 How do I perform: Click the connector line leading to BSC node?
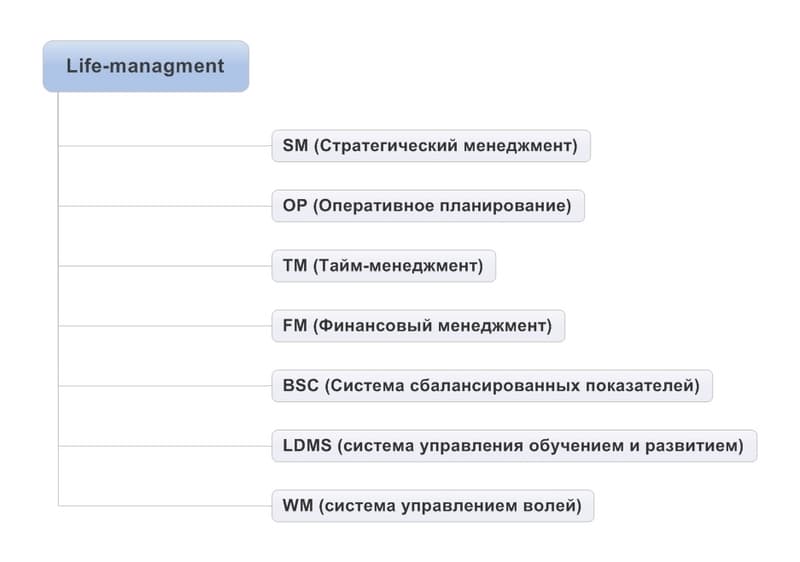pos(165,386)
